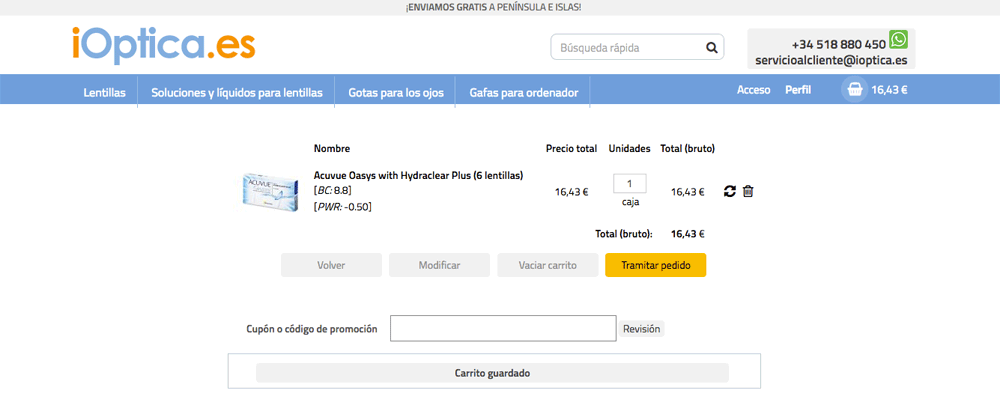Open Acuvue Oasys with Hydraclear Plus product link
The image size is (1000, 406).
418,175
